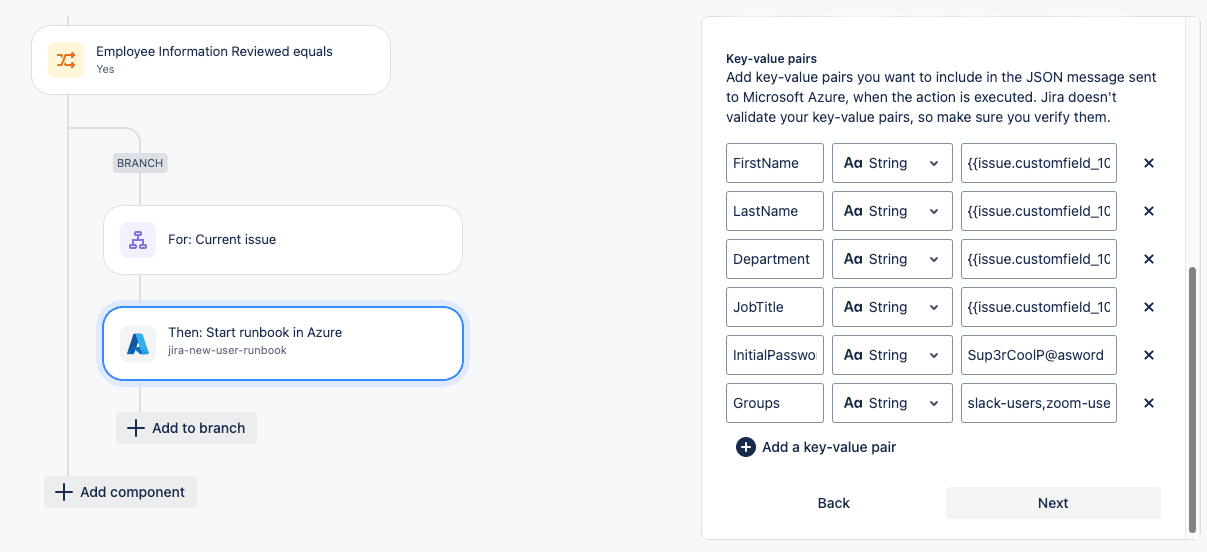Click the LastName key field
This screenshot has width=1207, height=552.
775,211
